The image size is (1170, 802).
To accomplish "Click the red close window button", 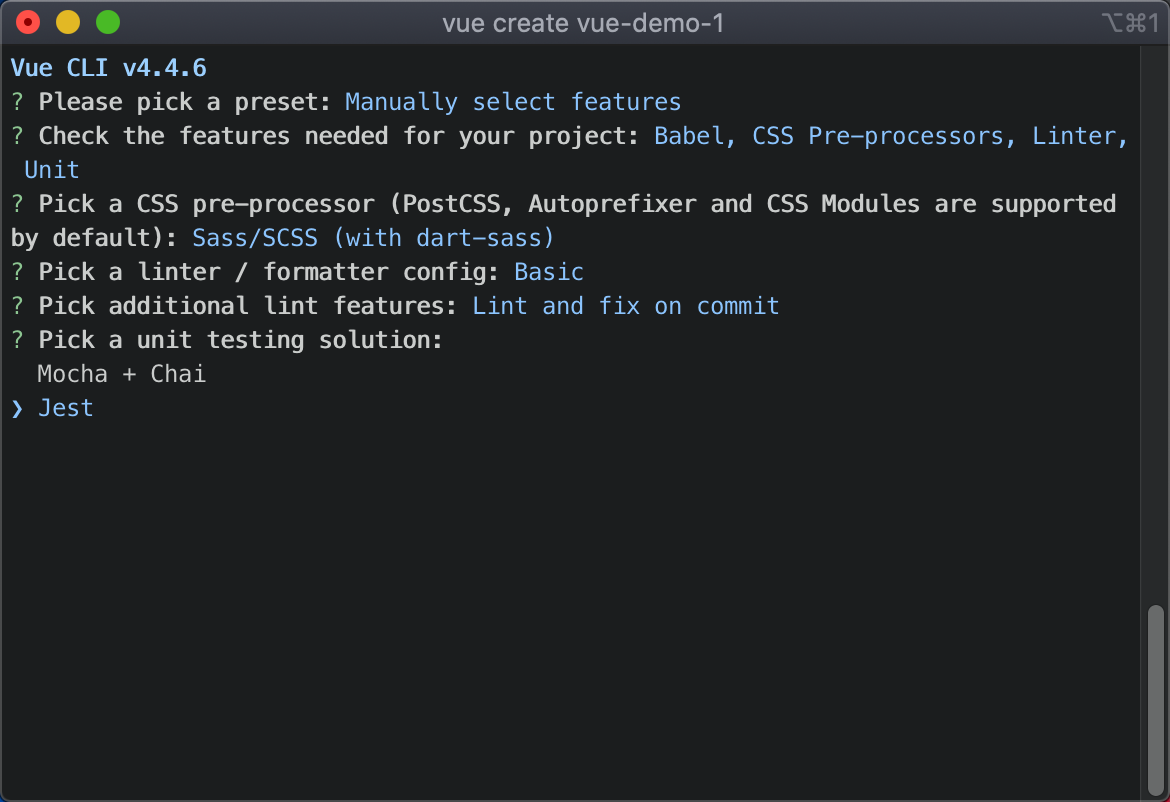I will pos(28,22).
